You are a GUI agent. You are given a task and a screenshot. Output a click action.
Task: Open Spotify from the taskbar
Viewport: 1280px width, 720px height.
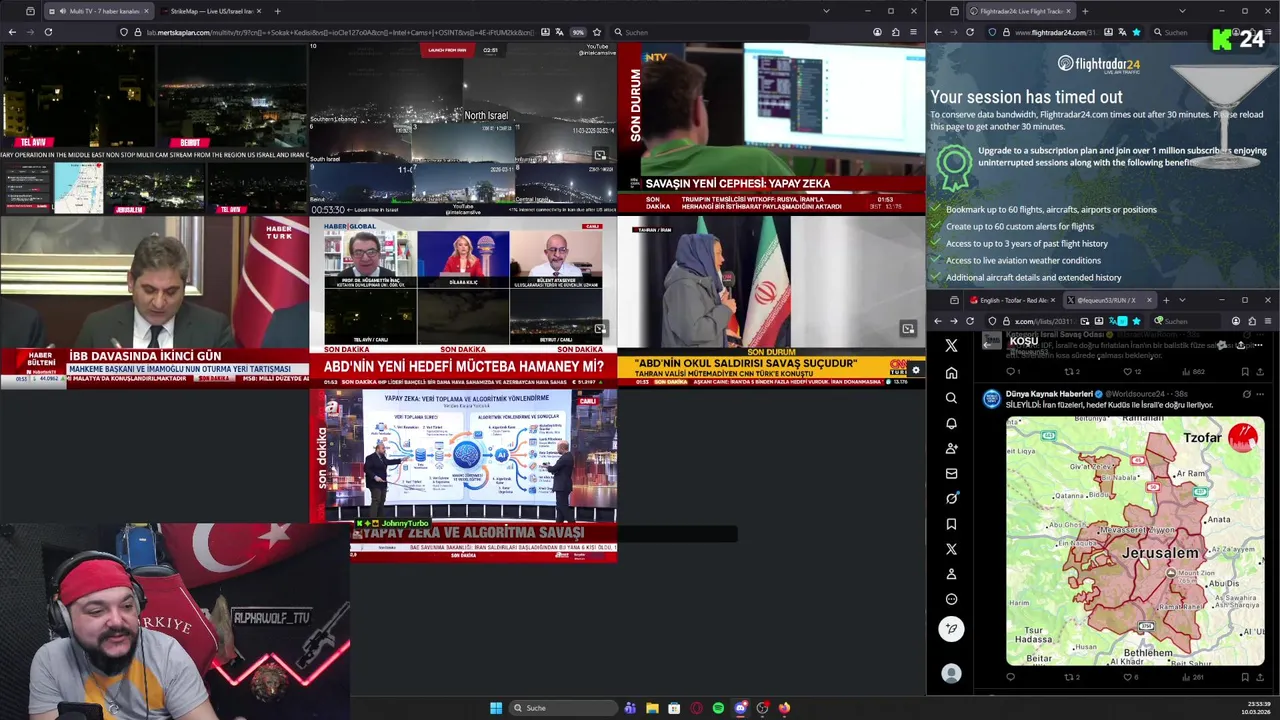(718, 708)
